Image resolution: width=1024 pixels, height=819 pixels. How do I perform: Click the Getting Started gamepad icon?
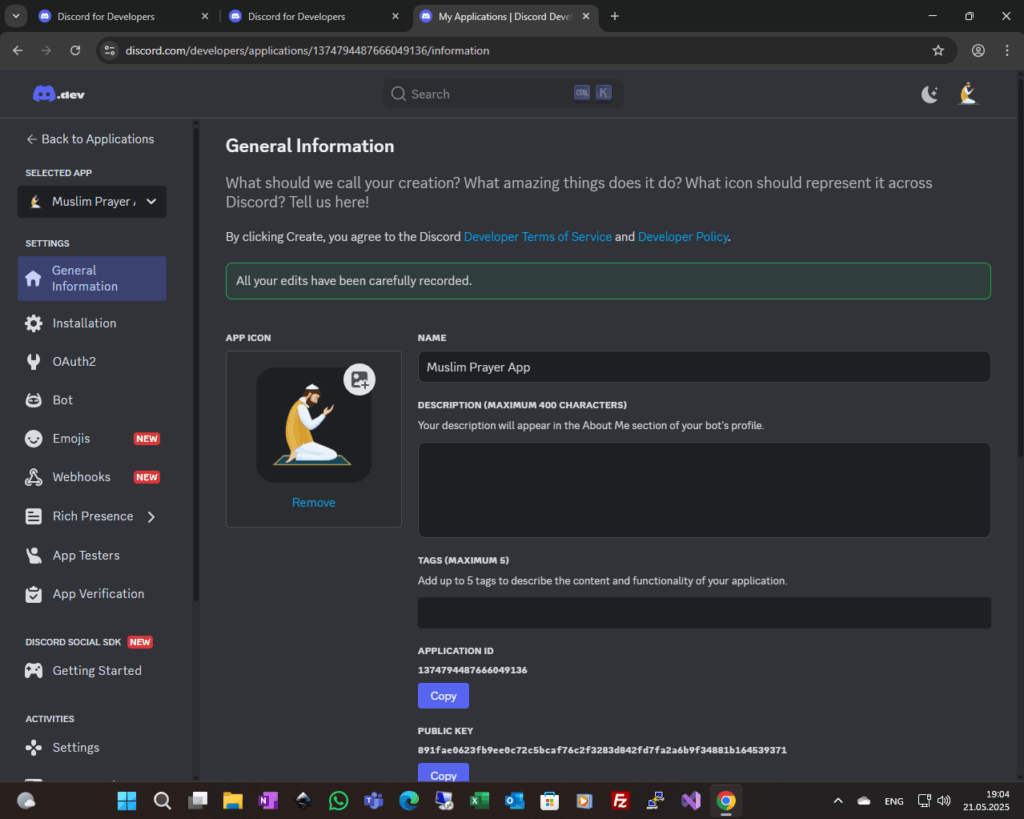pos(33,671)
